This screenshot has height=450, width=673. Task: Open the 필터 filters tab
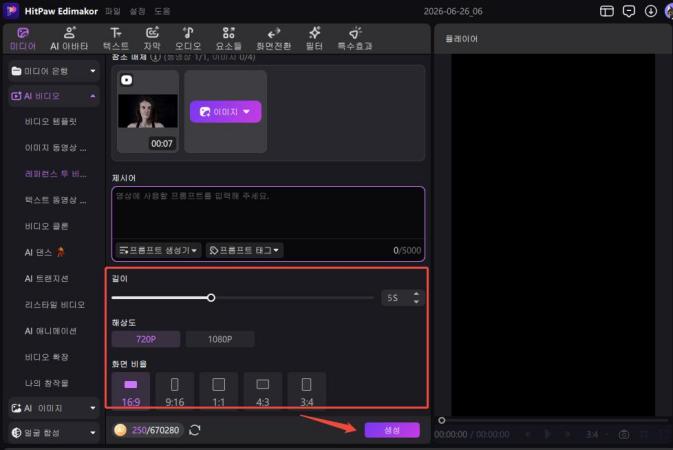point(314,39)
